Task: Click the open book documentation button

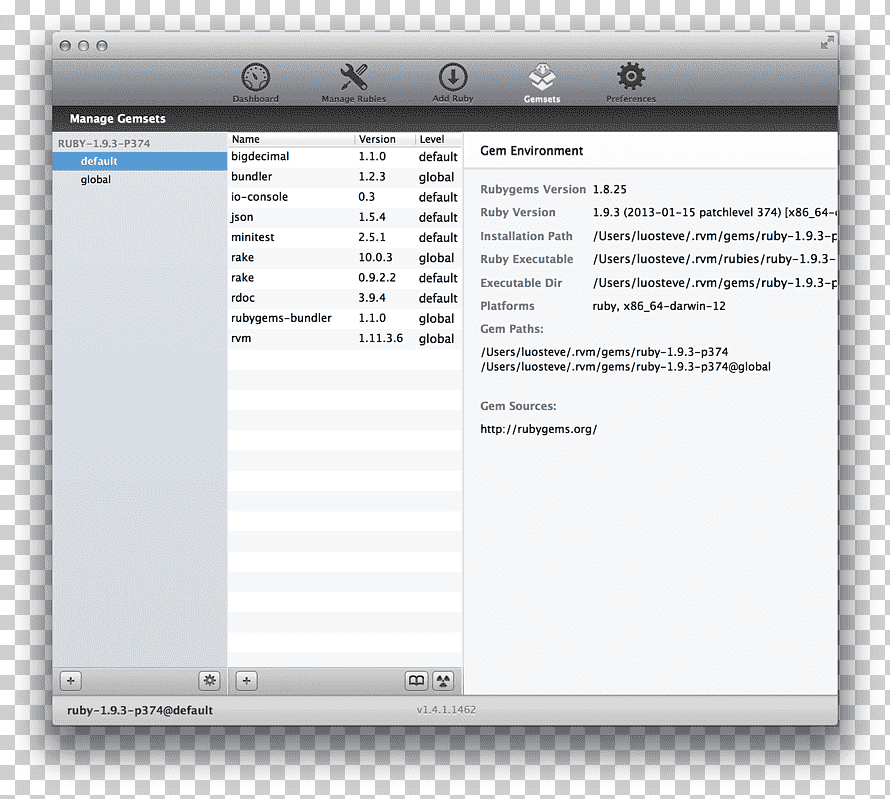Action: pyautogui.click(x=416, y=680)
